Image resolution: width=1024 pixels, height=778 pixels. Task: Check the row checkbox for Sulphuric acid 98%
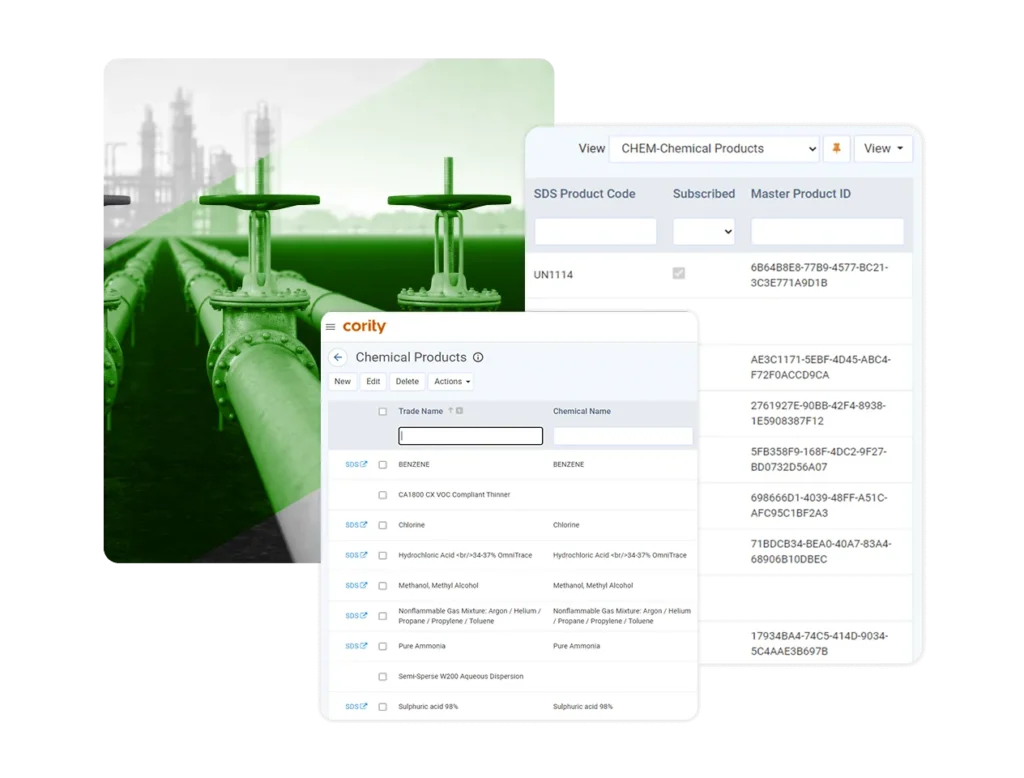[x=381, y=706]
